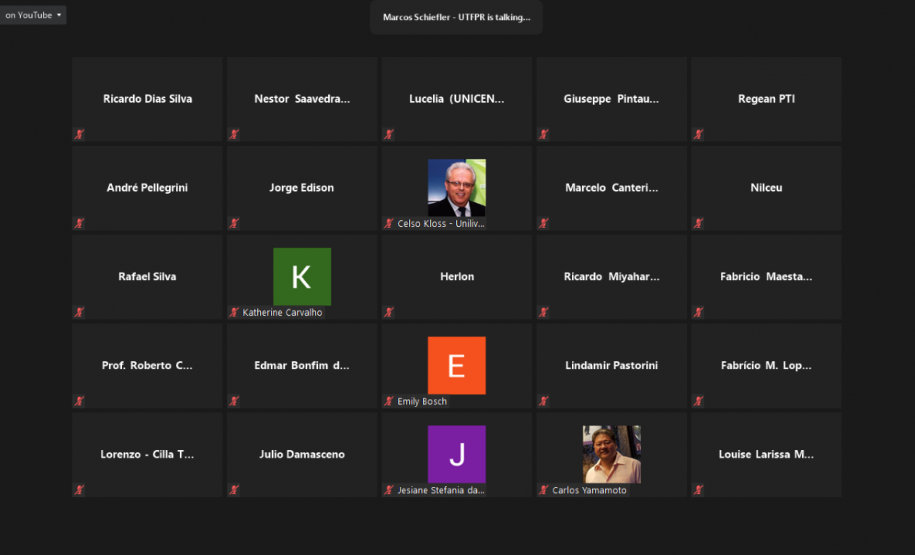Click the muted mic icon beside Katherine Carvalho's name
The height and width of the screenshot is (555, 915).
coord(234,312)
